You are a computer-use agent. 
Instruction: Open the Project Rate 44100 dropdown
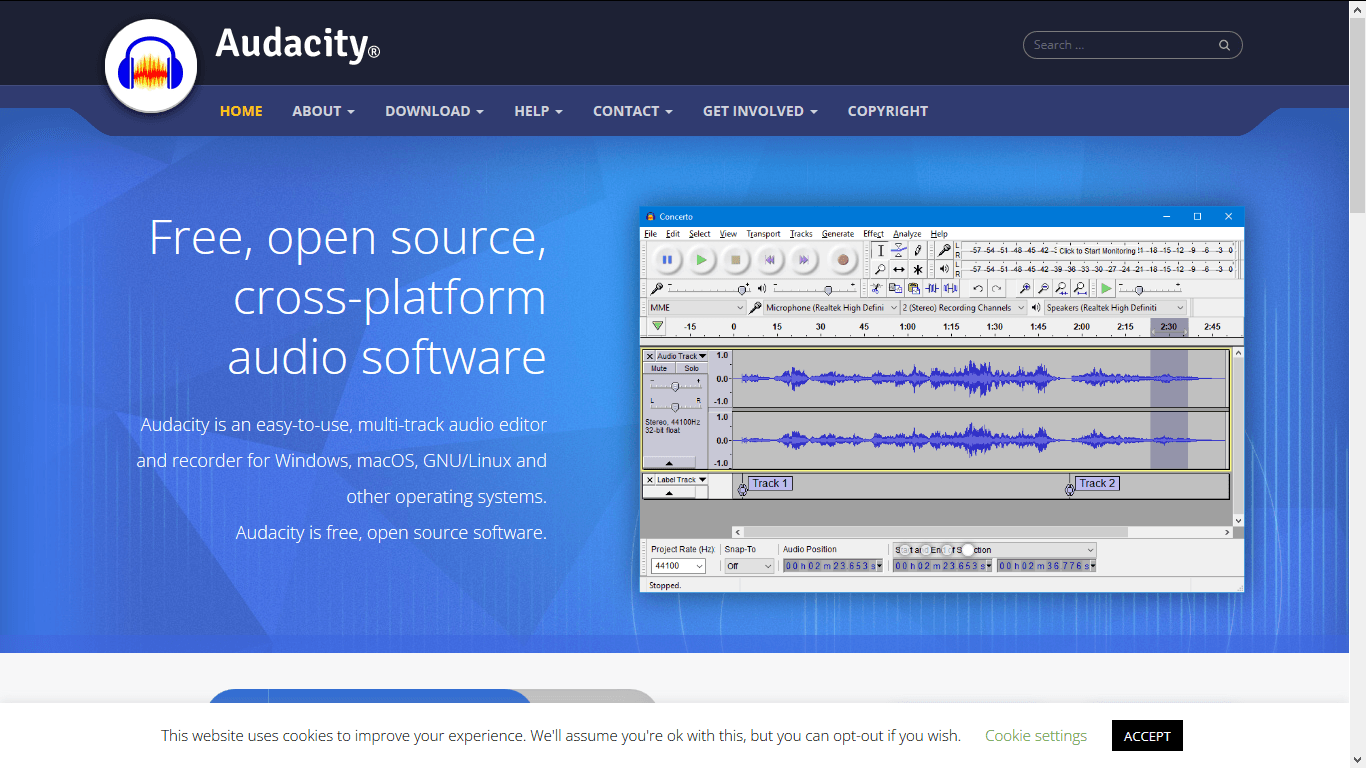click(678, 566)
